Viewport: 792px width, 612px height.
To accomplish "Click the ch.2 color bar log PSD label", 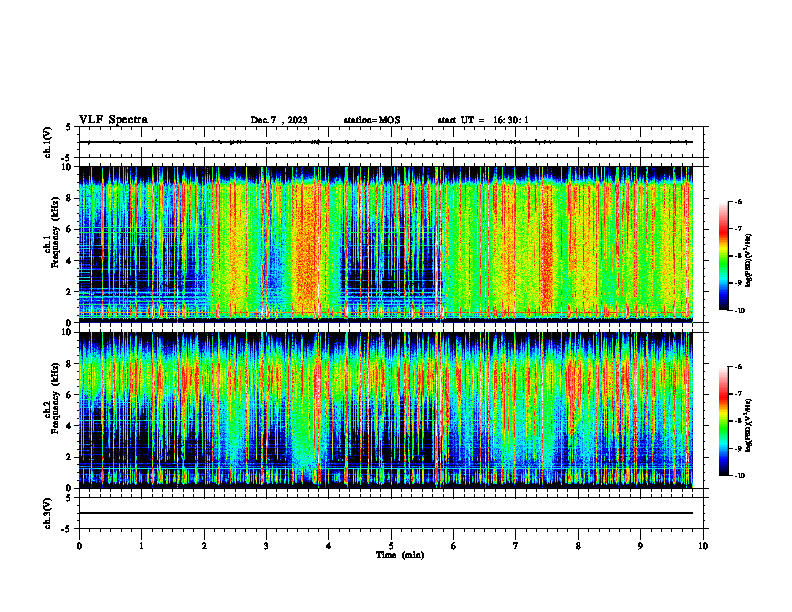I will click(749, 426).
